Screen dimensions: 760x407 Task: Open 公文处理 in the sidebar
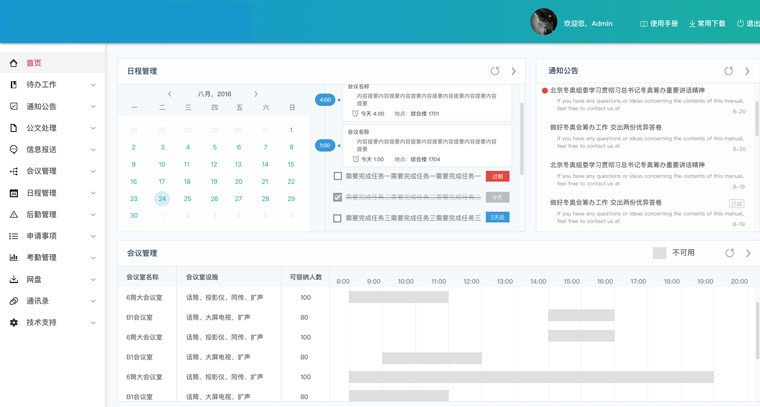(41, 128)
